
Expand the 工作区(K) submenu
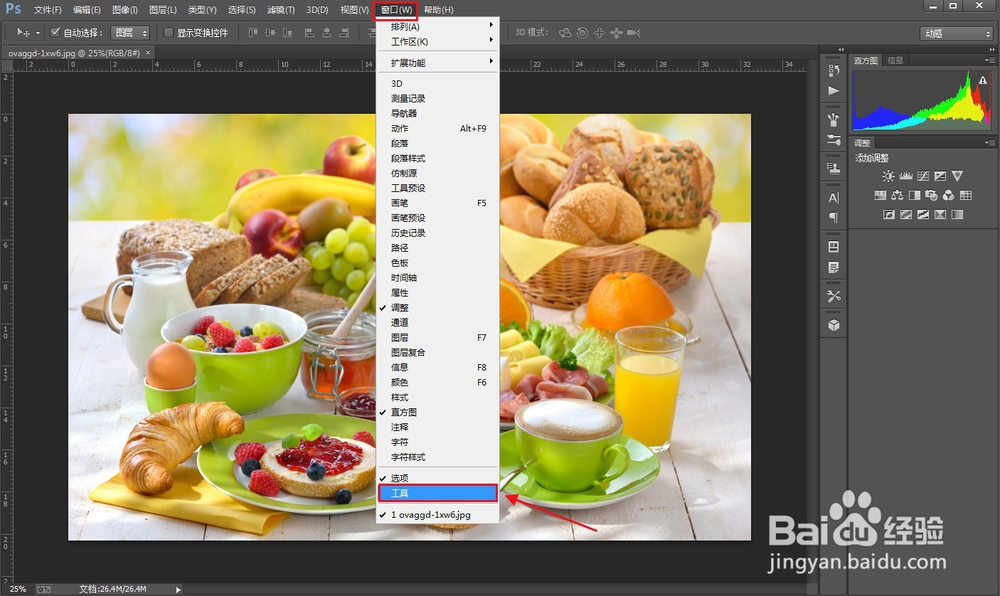pos(437,41)
